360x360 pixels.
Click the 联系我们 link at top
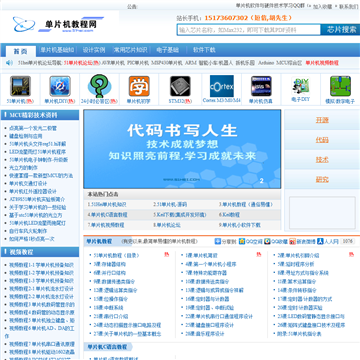349,7
